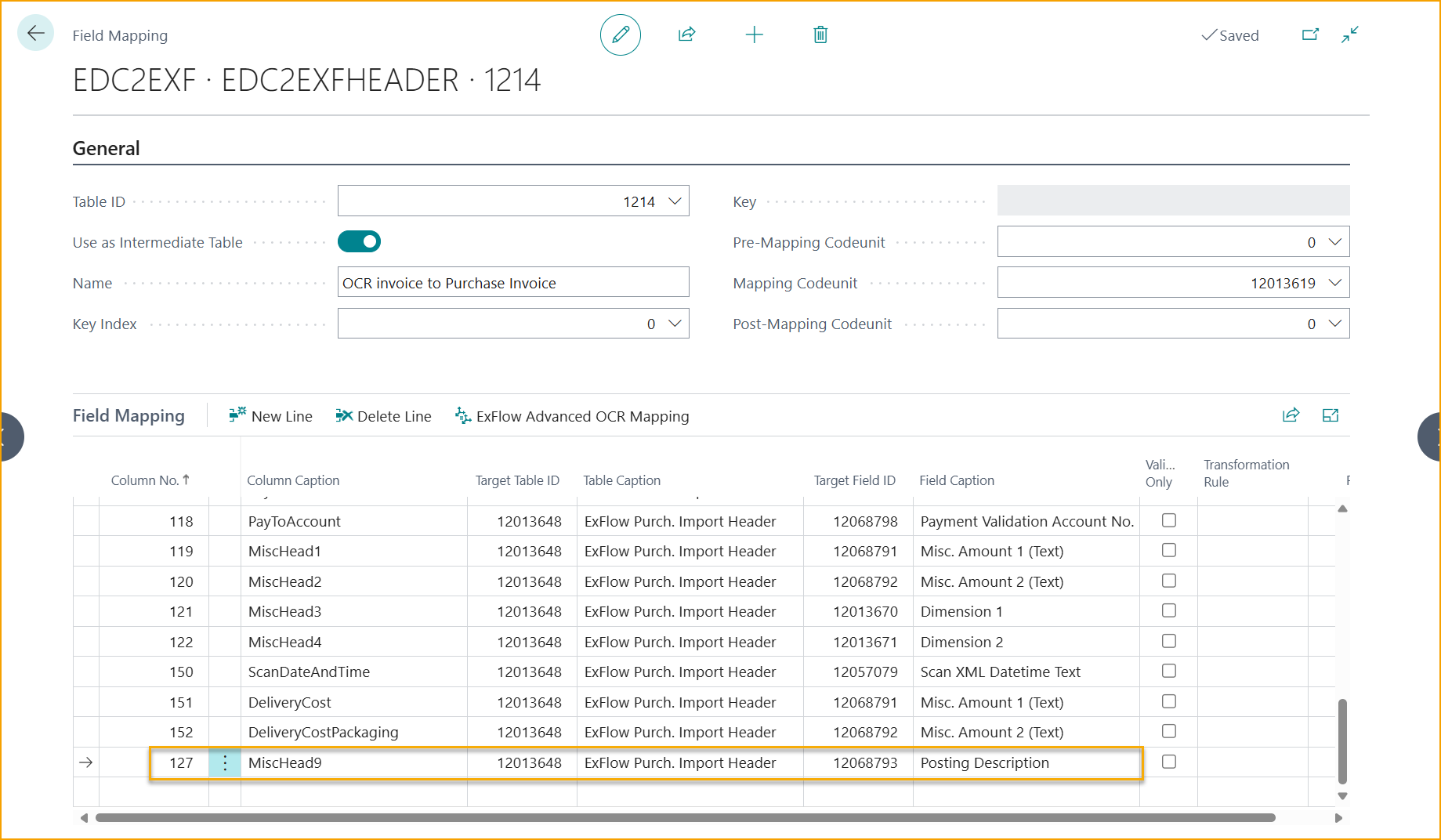The height and width of the screenshot is (840, 1441).
Task: Expand Field Mapping section to full view
Action: pyautogui.click(x=1330, y=415)
